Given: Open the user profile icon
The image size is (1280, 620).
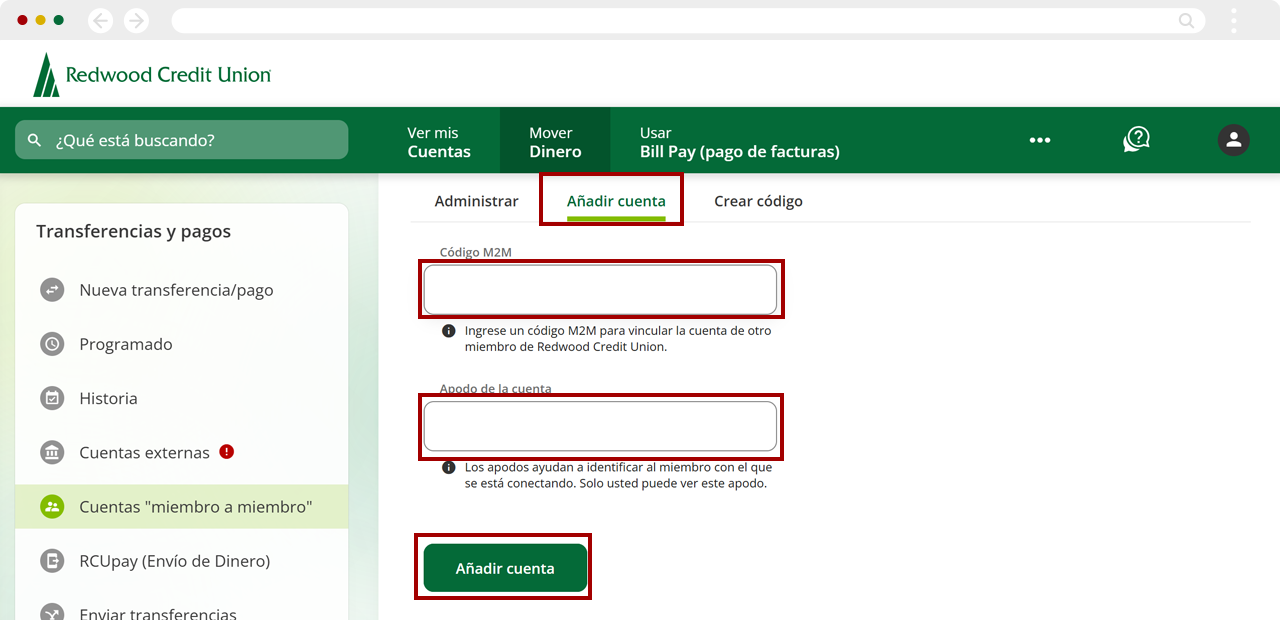Looking at the screenshot, I should 1233,140.
